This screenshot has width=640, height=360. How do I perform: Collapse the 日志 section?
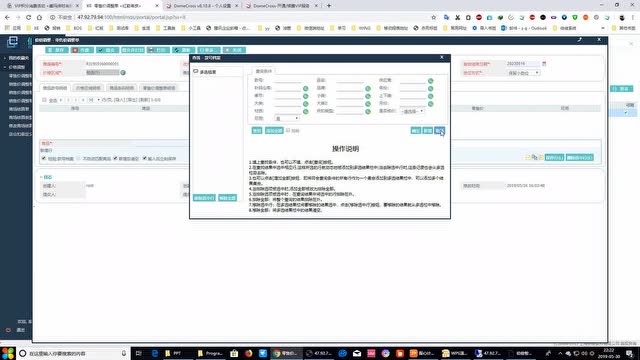click(46, 177)
